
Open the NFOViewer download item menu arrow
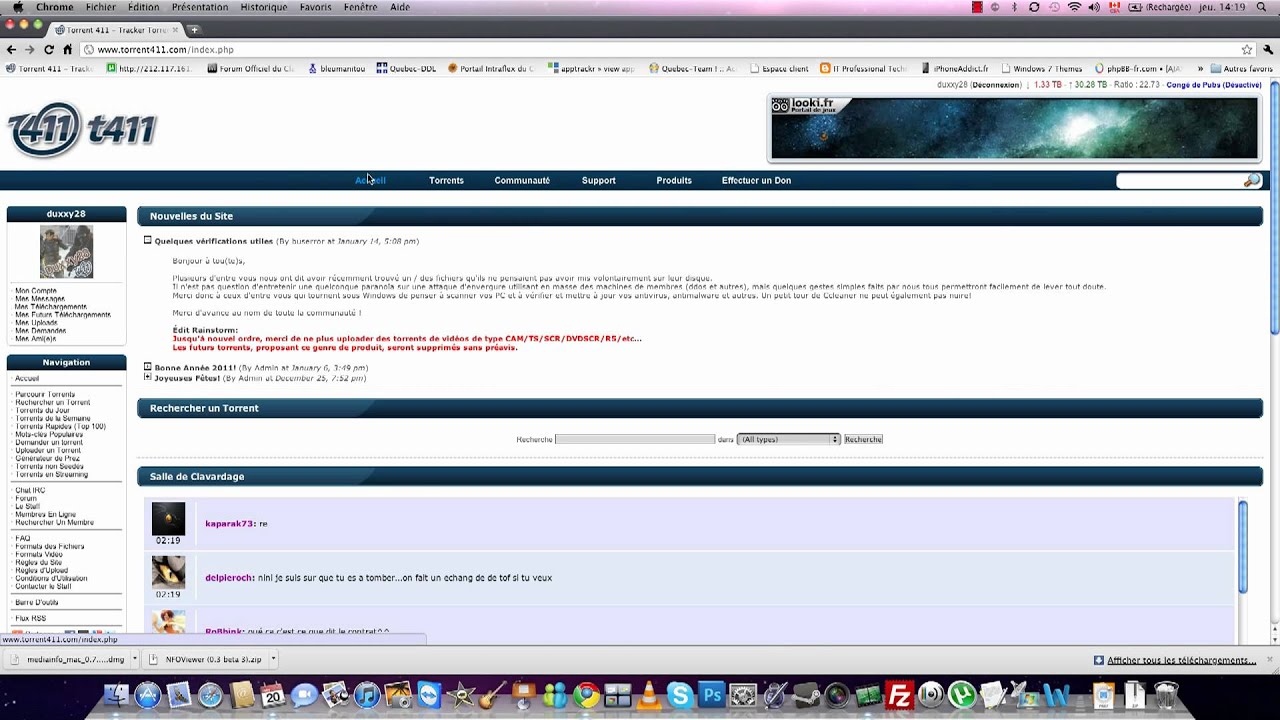[x=272, y=659]
